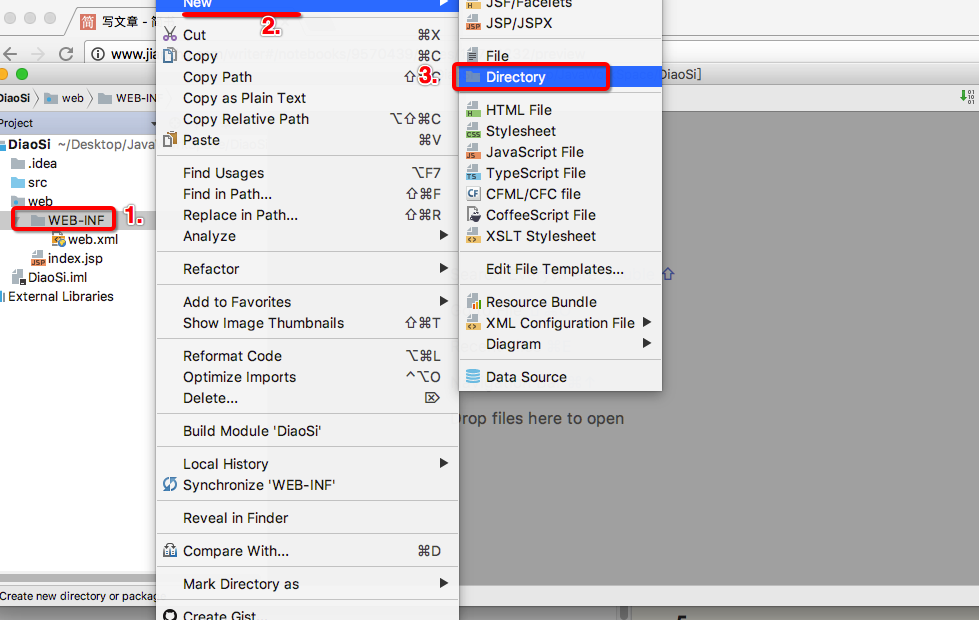Click the CoffeeScript File icon
Screen dimensions: 979x620
(473, 214)
